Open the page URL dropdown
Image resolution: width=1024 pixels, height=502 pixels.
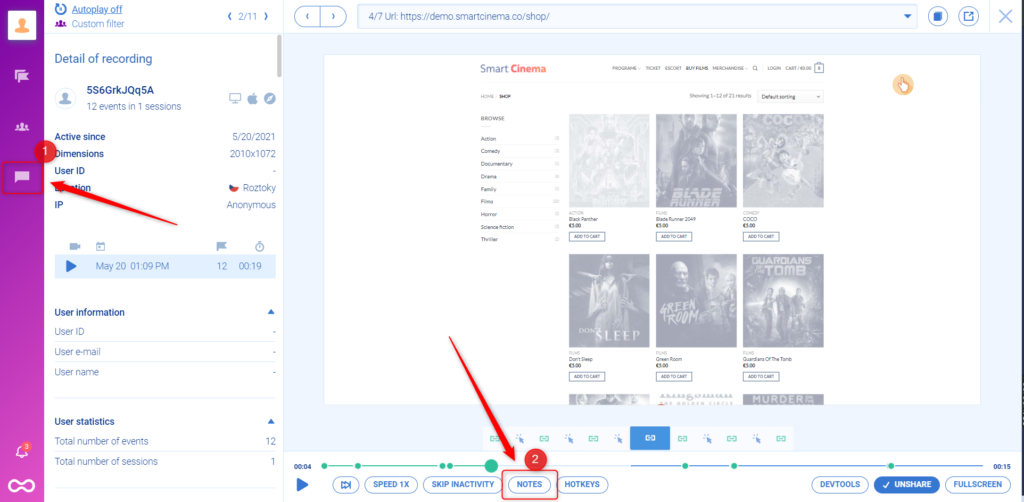906,17
